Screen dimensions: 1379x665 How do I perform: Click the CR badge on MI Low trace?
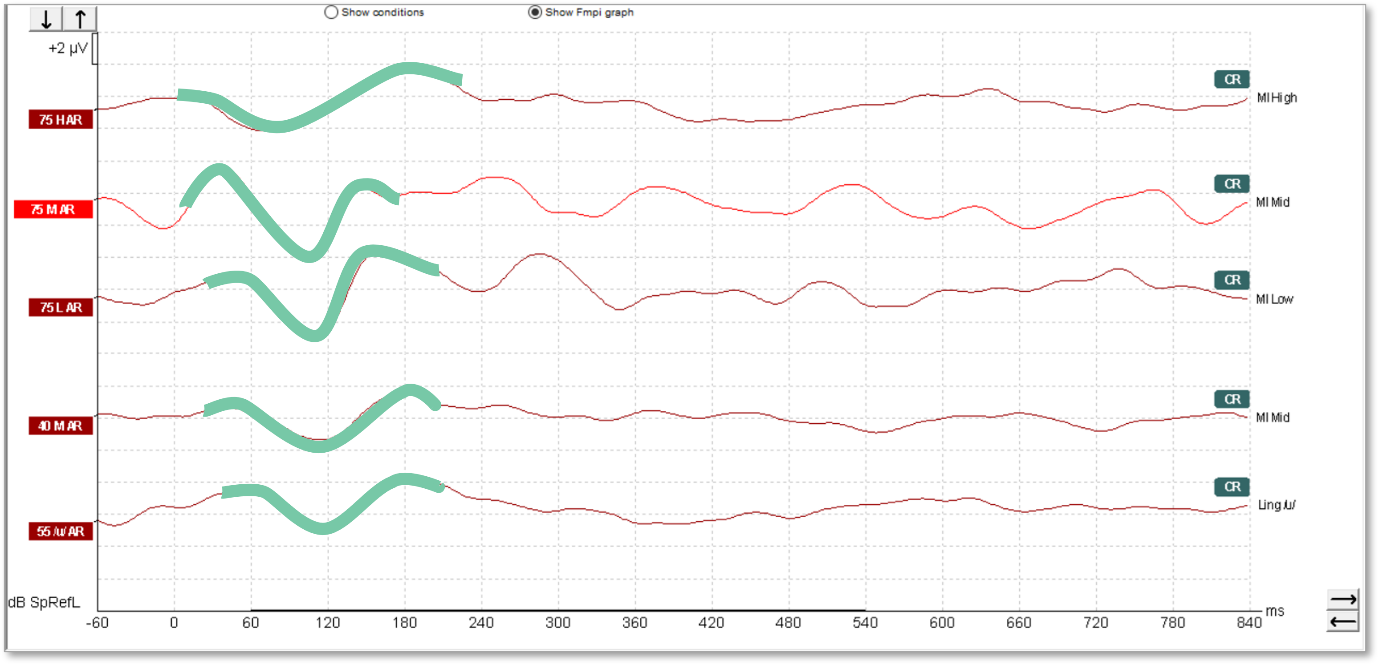[1232, 280]
